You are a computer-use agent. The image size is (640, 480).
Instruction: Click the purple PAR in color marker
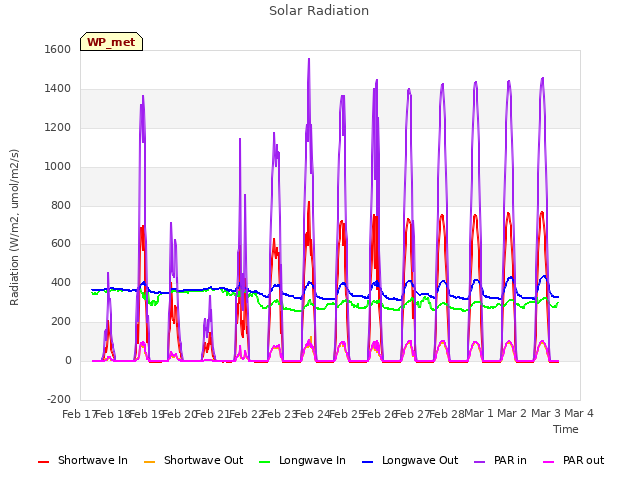480,462
